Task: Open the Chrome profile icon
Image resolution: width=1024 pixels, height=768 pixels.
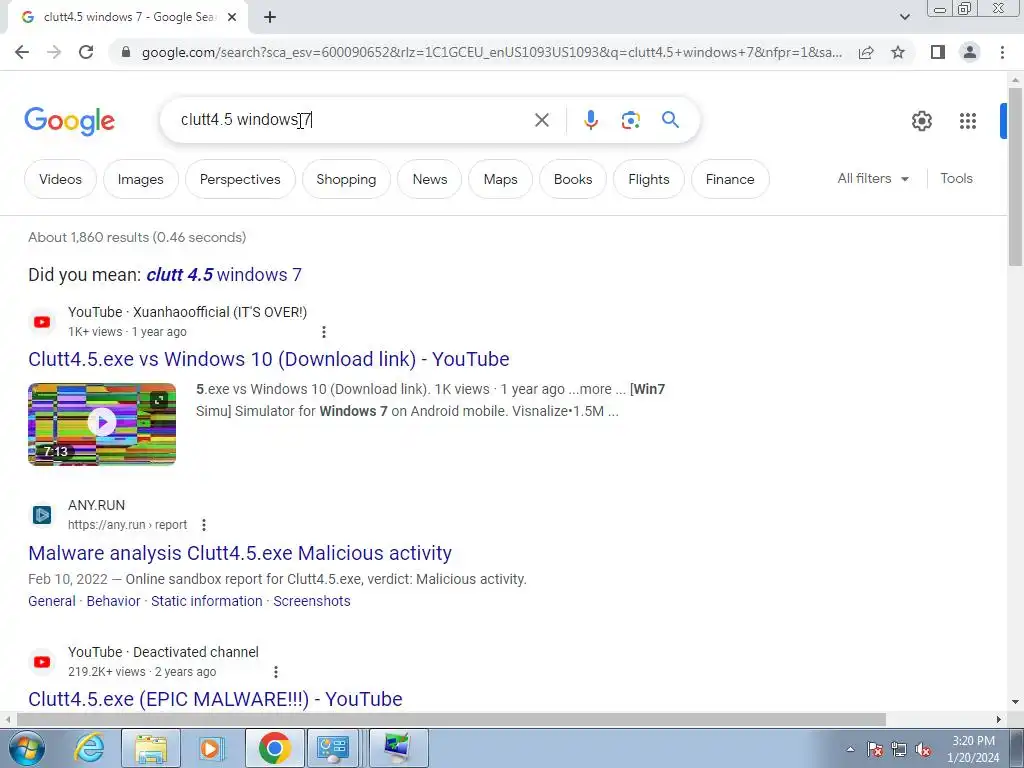Action: point(970,52)
